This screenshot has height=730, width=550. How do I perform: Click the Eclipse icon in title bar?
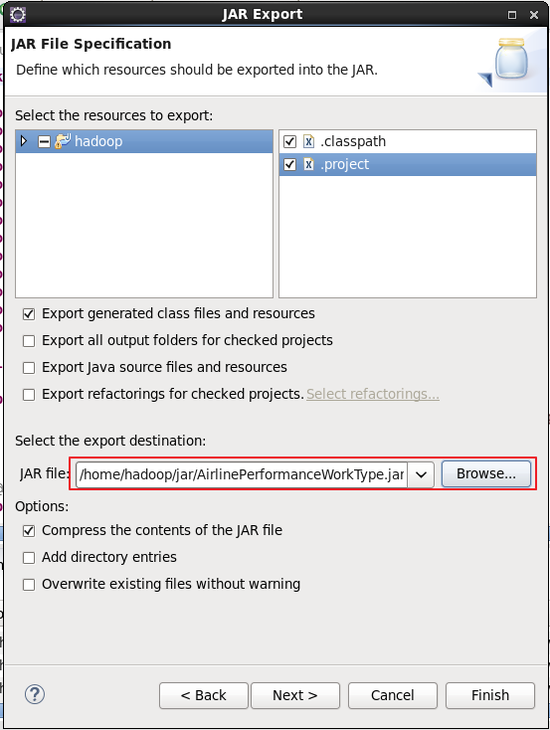(18, 14)
